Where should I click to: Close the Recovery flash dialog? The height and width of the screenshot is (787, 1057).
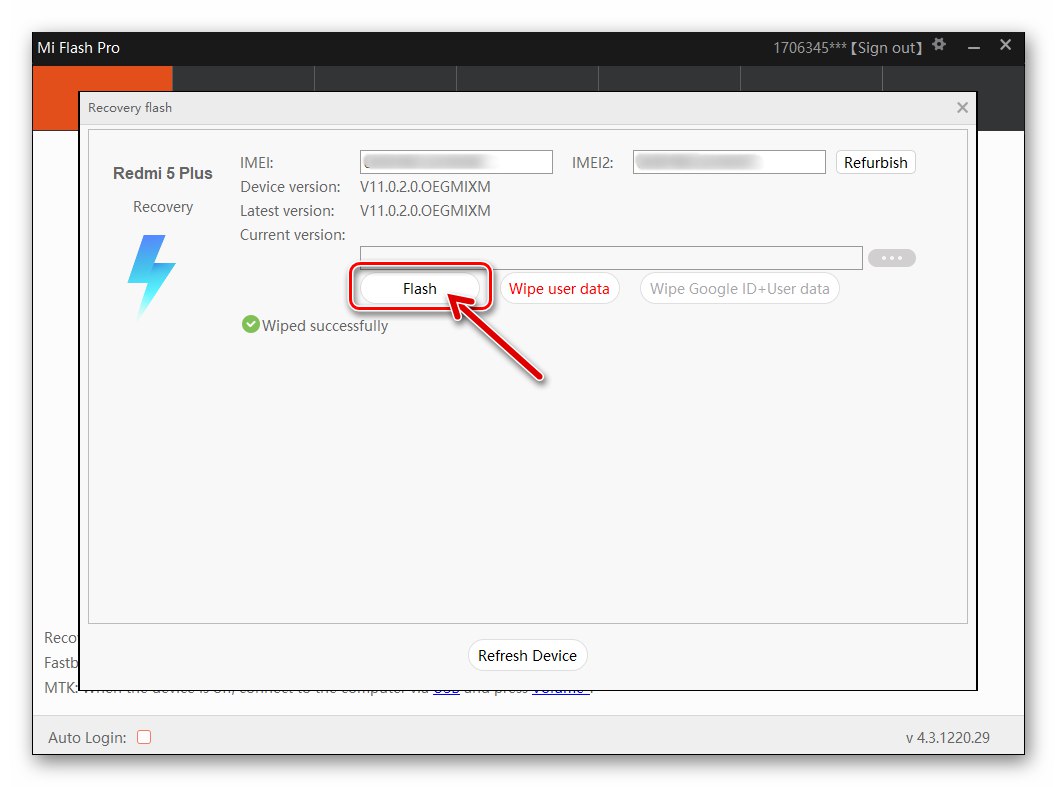coord(962,108)
